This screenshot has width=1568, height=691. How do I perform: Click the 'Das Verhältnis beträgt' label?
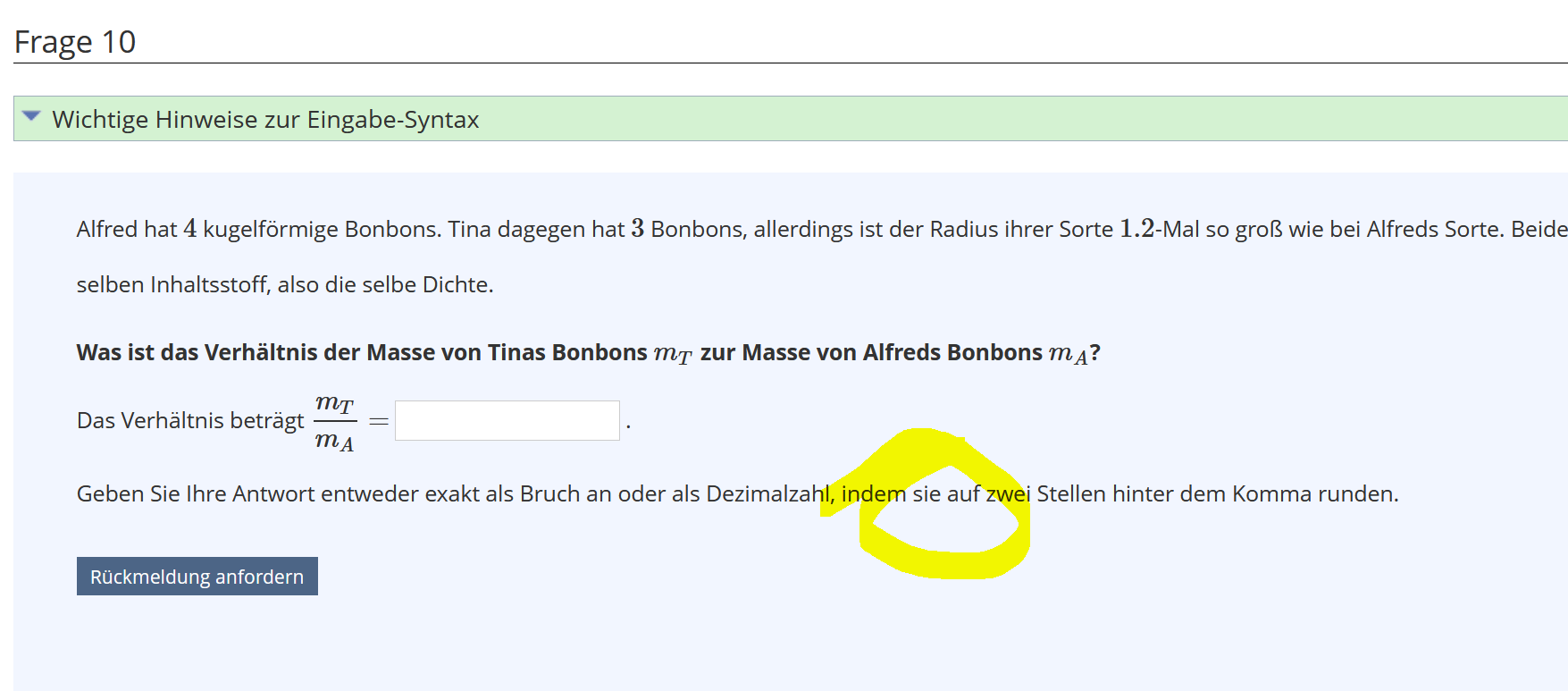pos(190,420)
